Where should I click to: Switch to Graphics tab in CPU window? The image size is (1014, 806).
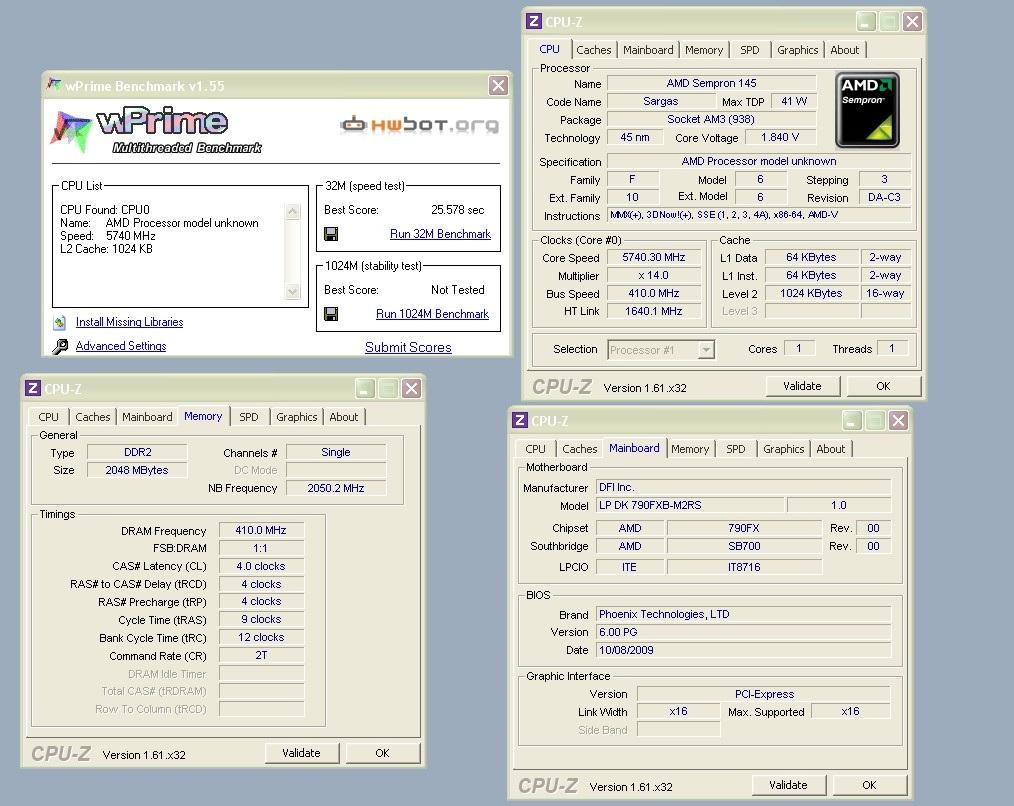797,50
